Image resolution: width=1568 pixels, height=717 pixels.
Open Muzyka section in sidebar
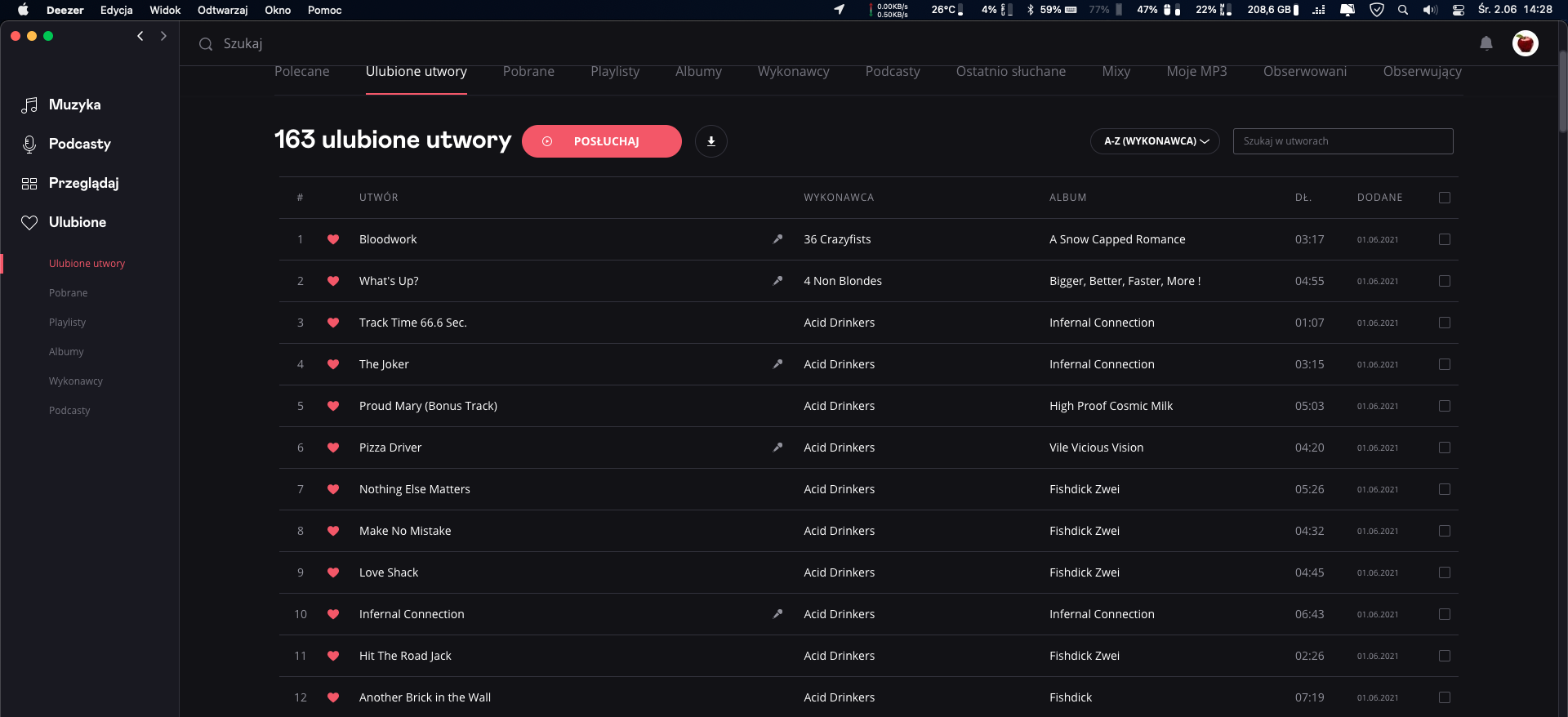pos(61,105)
